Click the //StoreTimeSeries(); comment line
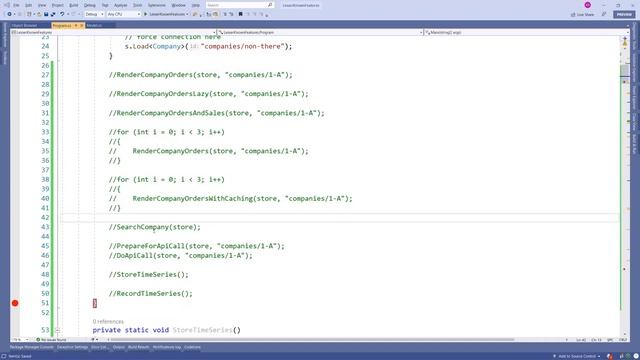Screen dimensions: 640x360 tap(149, 274)
